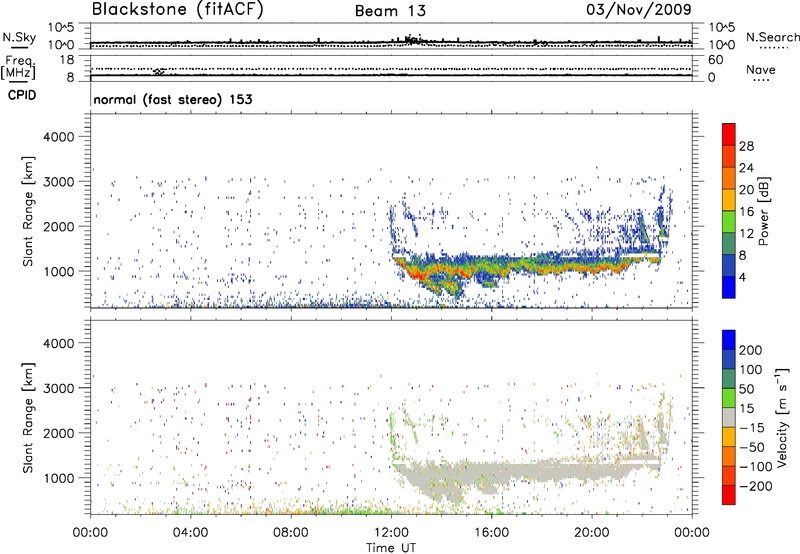Click the '200' value on Velocity colorbar
This screenshot has height=554, width=800.
751,350
